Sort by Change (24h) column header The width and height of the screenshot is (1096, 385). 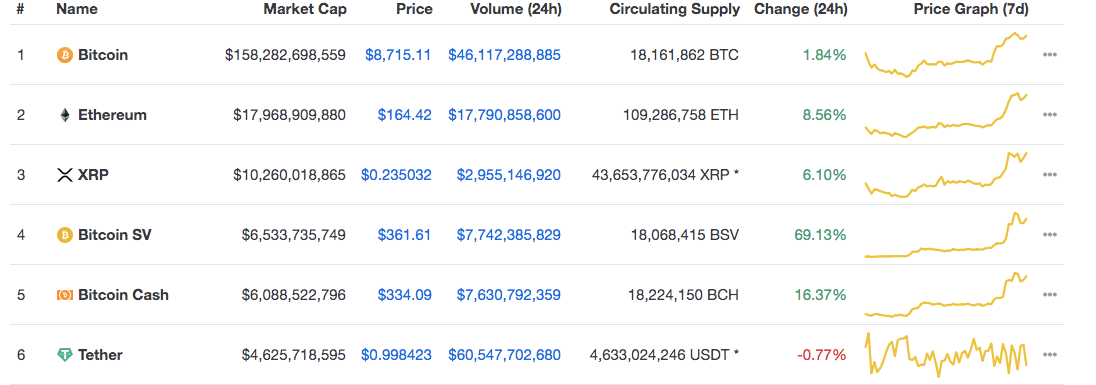coord(800,9)
